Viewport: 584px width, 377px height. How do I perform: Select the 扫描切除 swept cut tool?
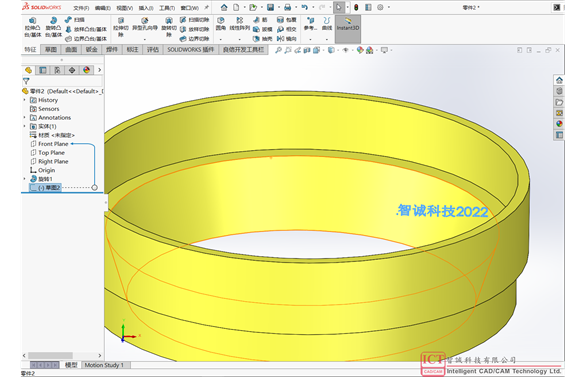[194, 20]
